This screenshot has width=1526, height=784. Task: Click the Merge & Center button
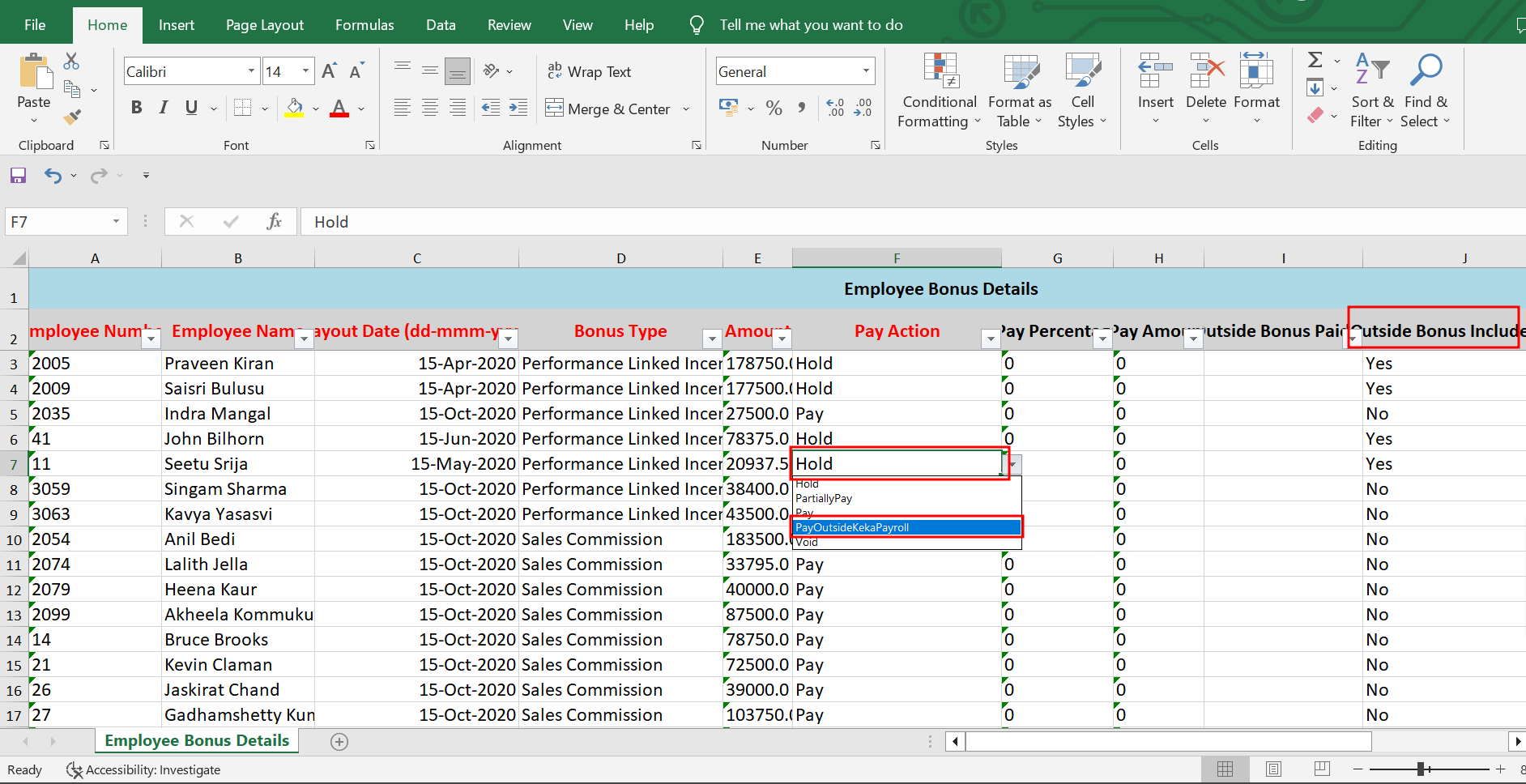tap(609, 109)
